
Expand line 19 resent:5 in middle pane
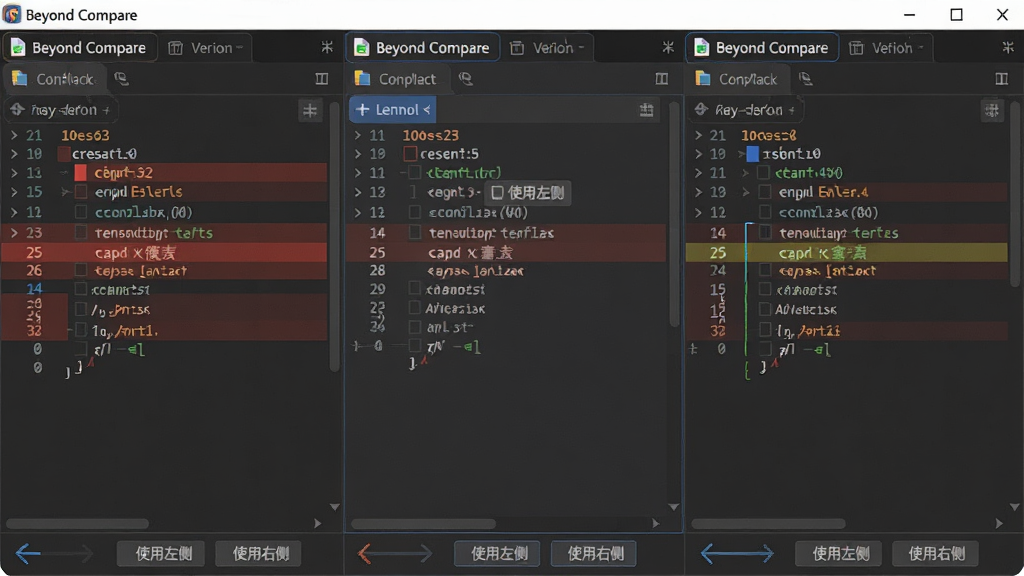(x=357, y=154)
